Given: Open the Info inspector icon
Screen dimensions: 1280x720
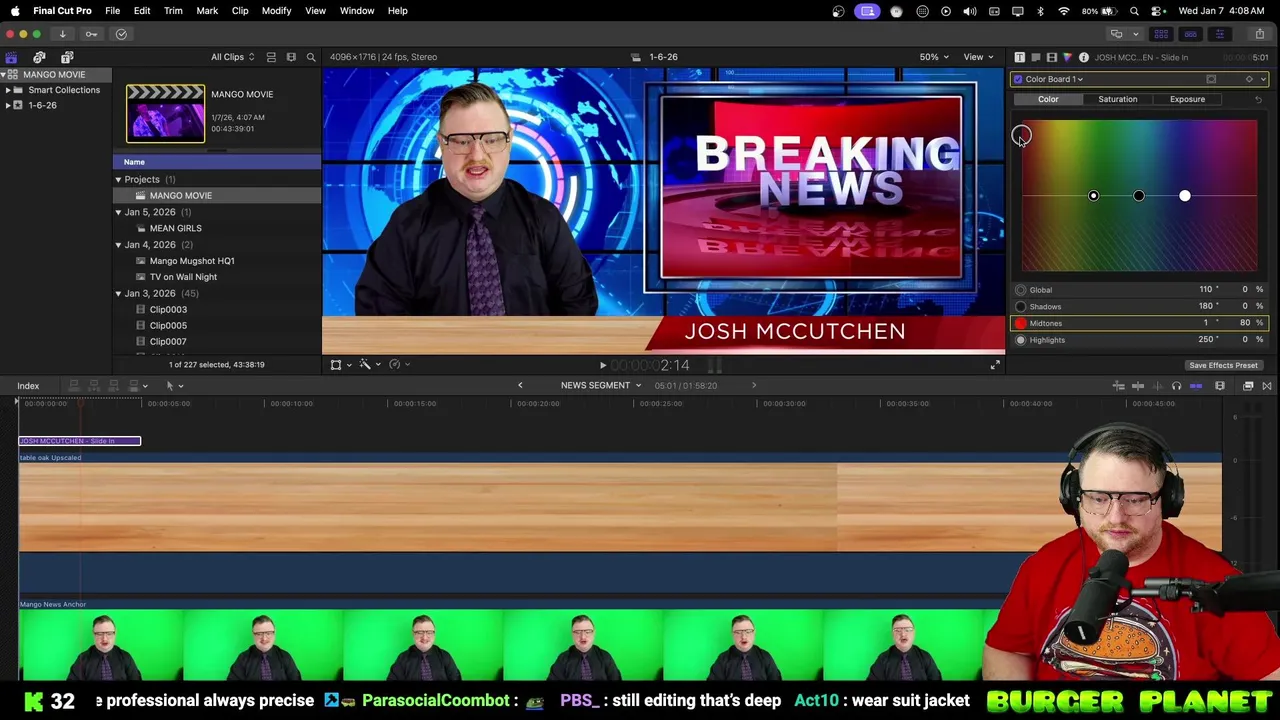Looking at the screenshot, I should pos(1083,57).
